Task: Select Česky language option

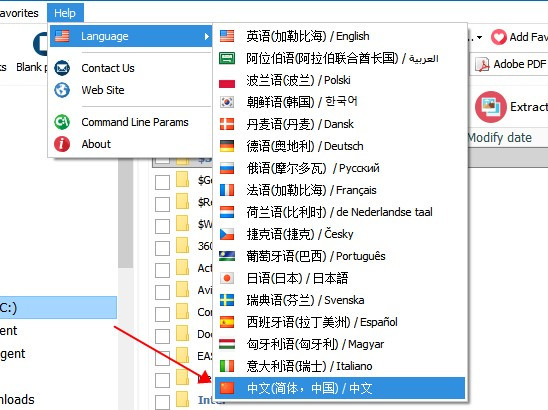Action: [340, 234]
